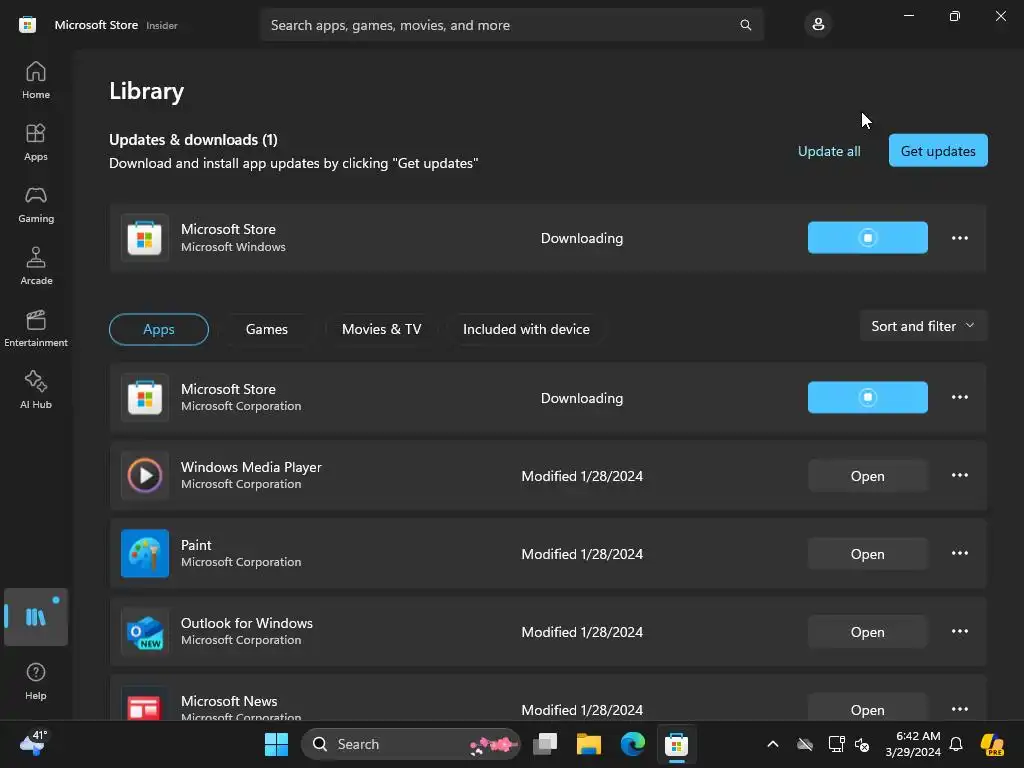Open Microsoft Edge from taskbar
1024x768 pixels.
[632, 744]
